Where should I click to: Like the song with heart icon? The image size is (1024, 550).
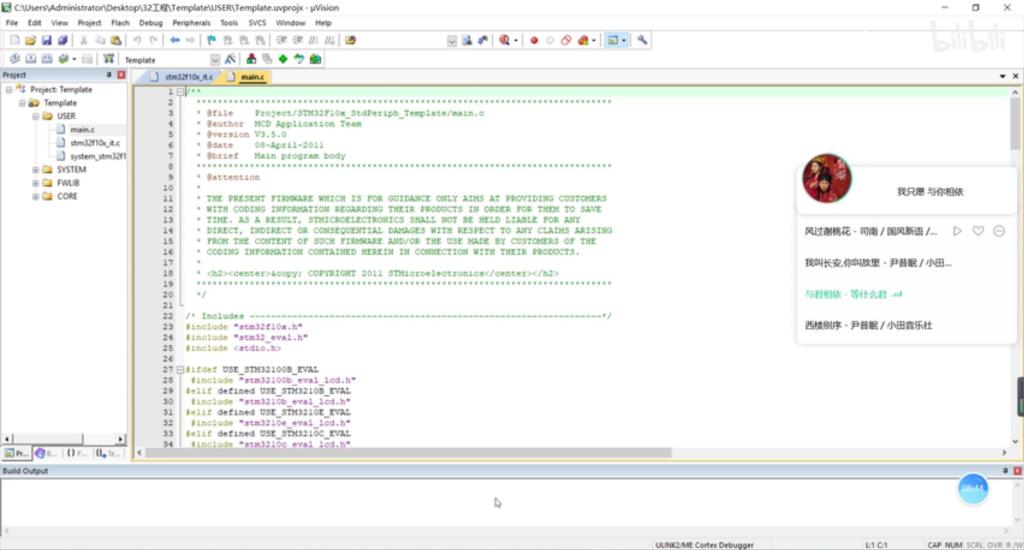(978, 231)
